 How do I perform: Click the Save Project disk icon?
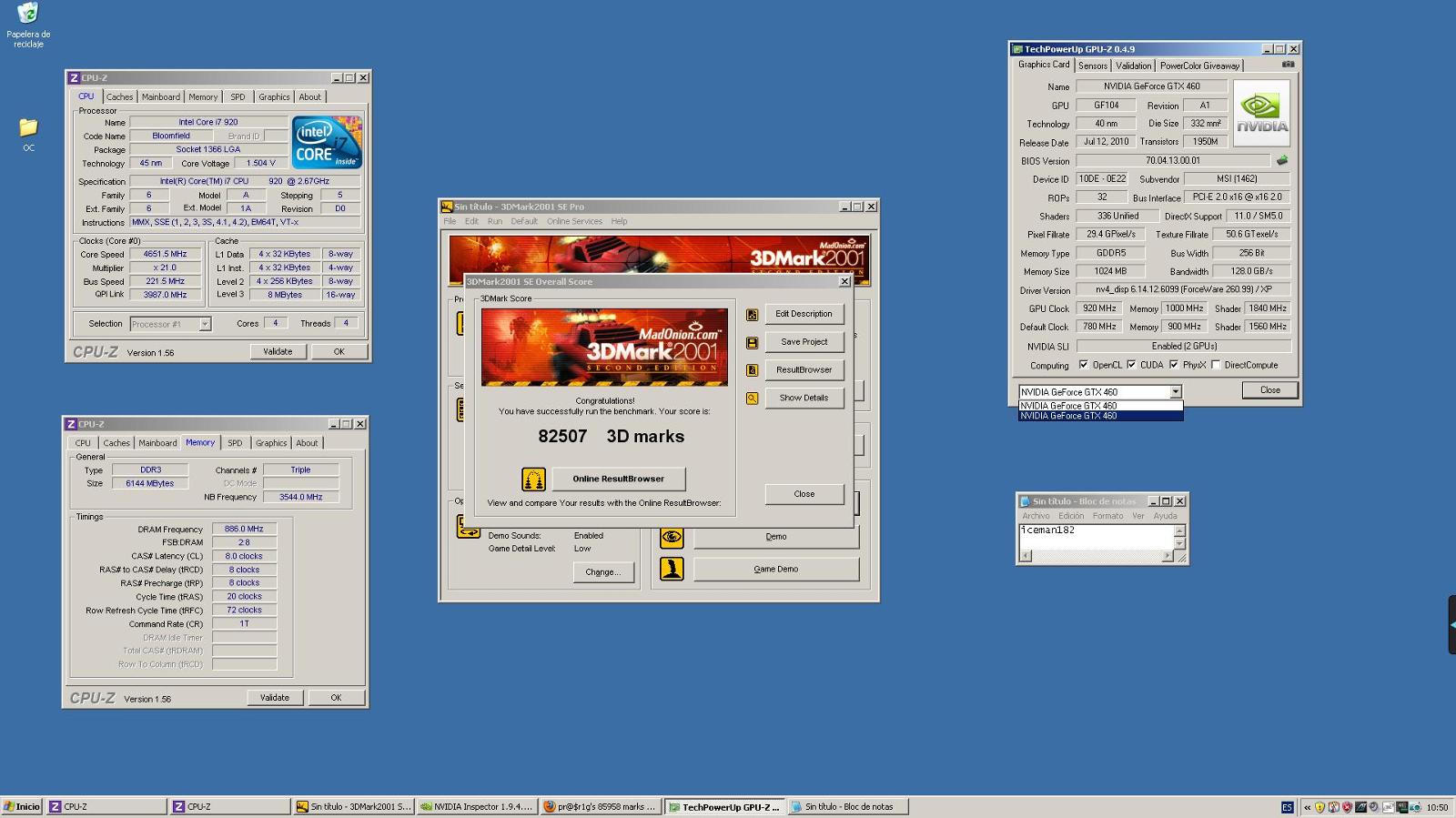click(752, 343)
